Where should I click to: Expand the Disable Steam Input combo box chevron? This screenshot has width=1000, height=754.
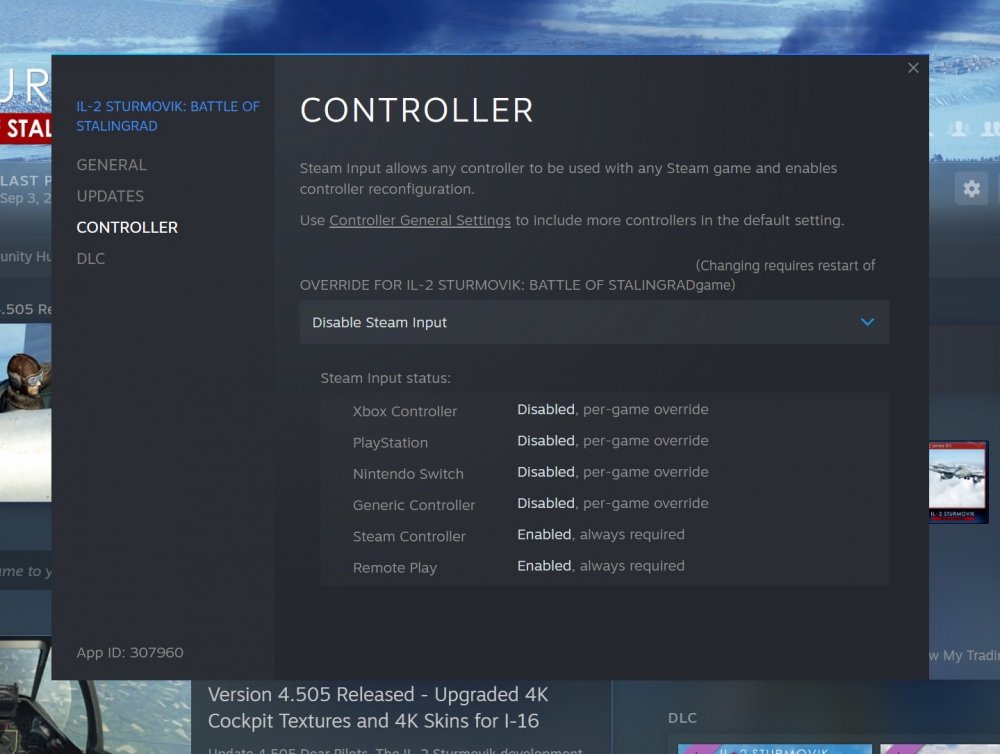point(868,322)
